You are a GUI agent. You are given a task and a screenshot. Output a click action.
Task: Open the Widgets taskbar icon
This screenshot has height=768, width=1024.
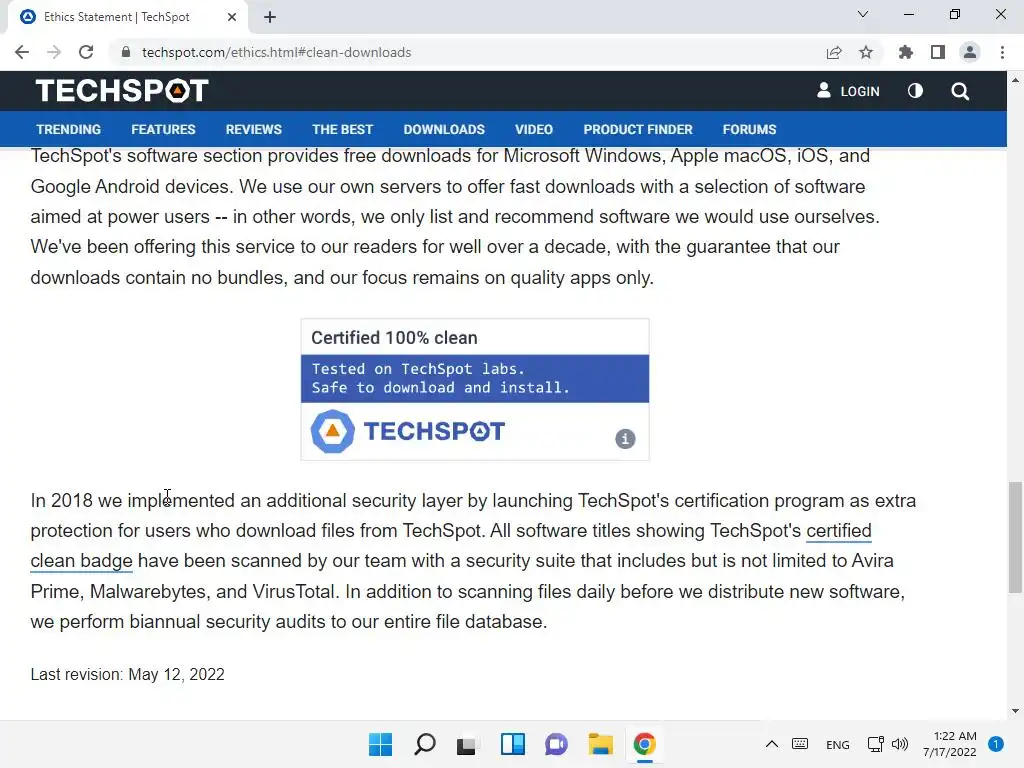(513, 744)
